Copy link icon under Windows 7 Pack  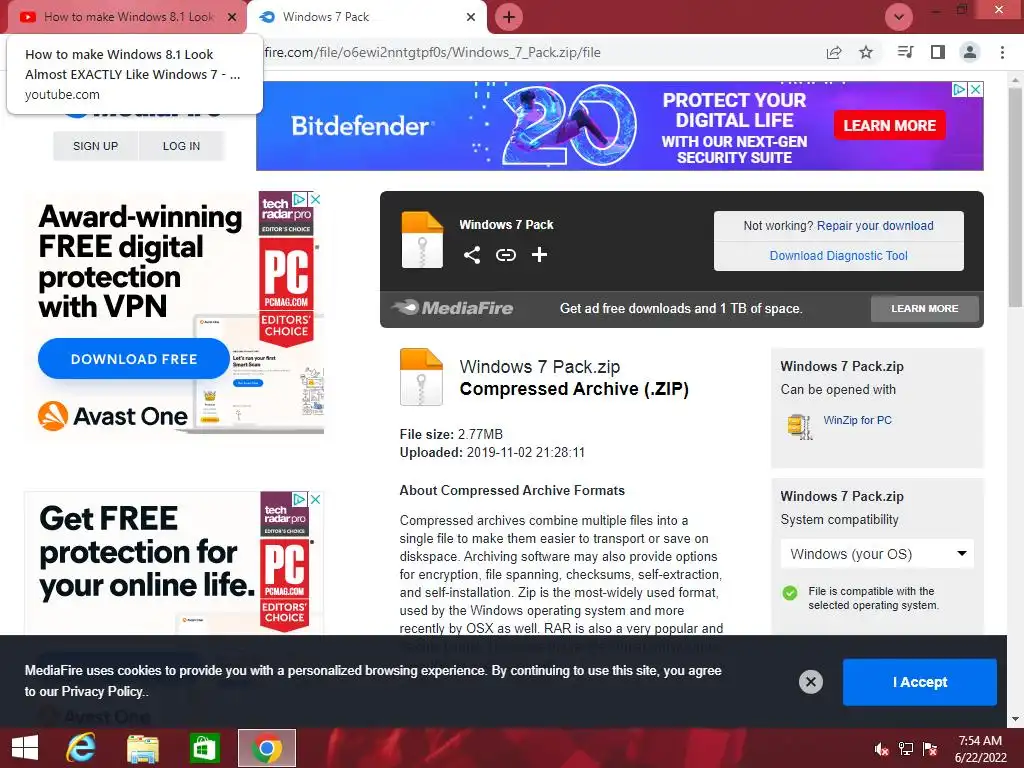tap(505, 255)
